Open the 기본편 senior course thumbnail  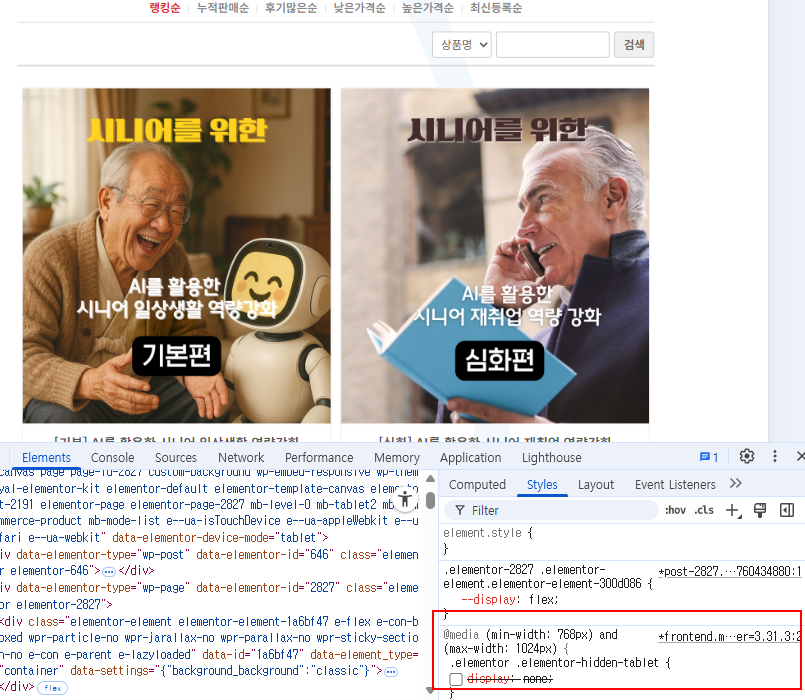tap(176, 255)
